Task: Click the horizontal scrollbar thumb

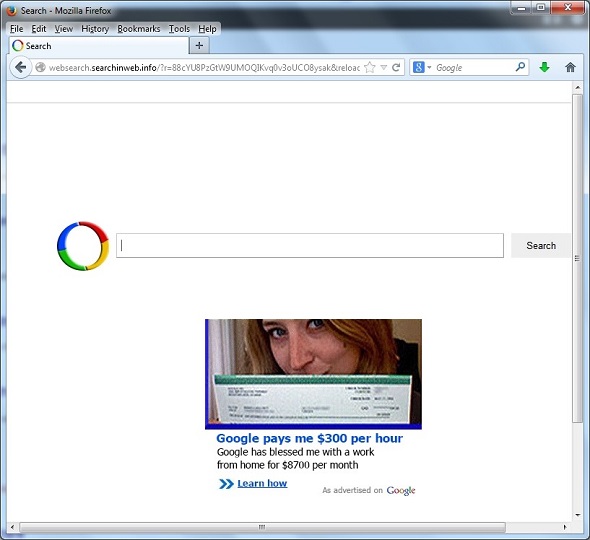Action: [x=262, y=527]
